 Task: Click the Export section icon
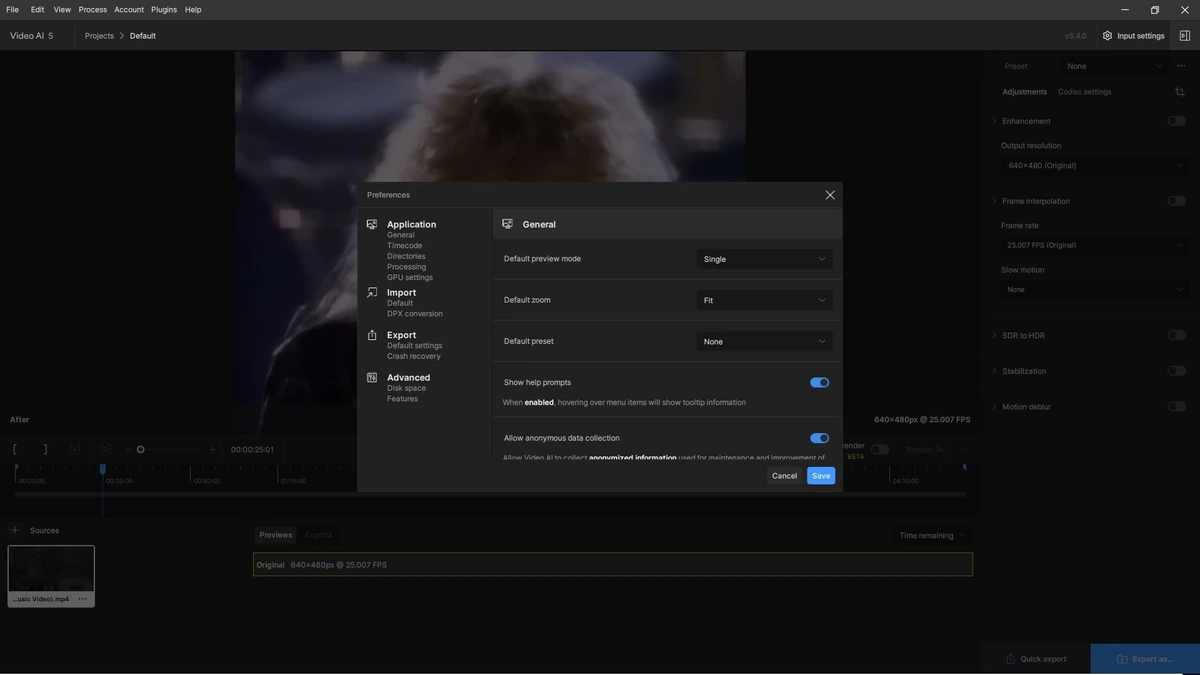click(x=372, y=335)
